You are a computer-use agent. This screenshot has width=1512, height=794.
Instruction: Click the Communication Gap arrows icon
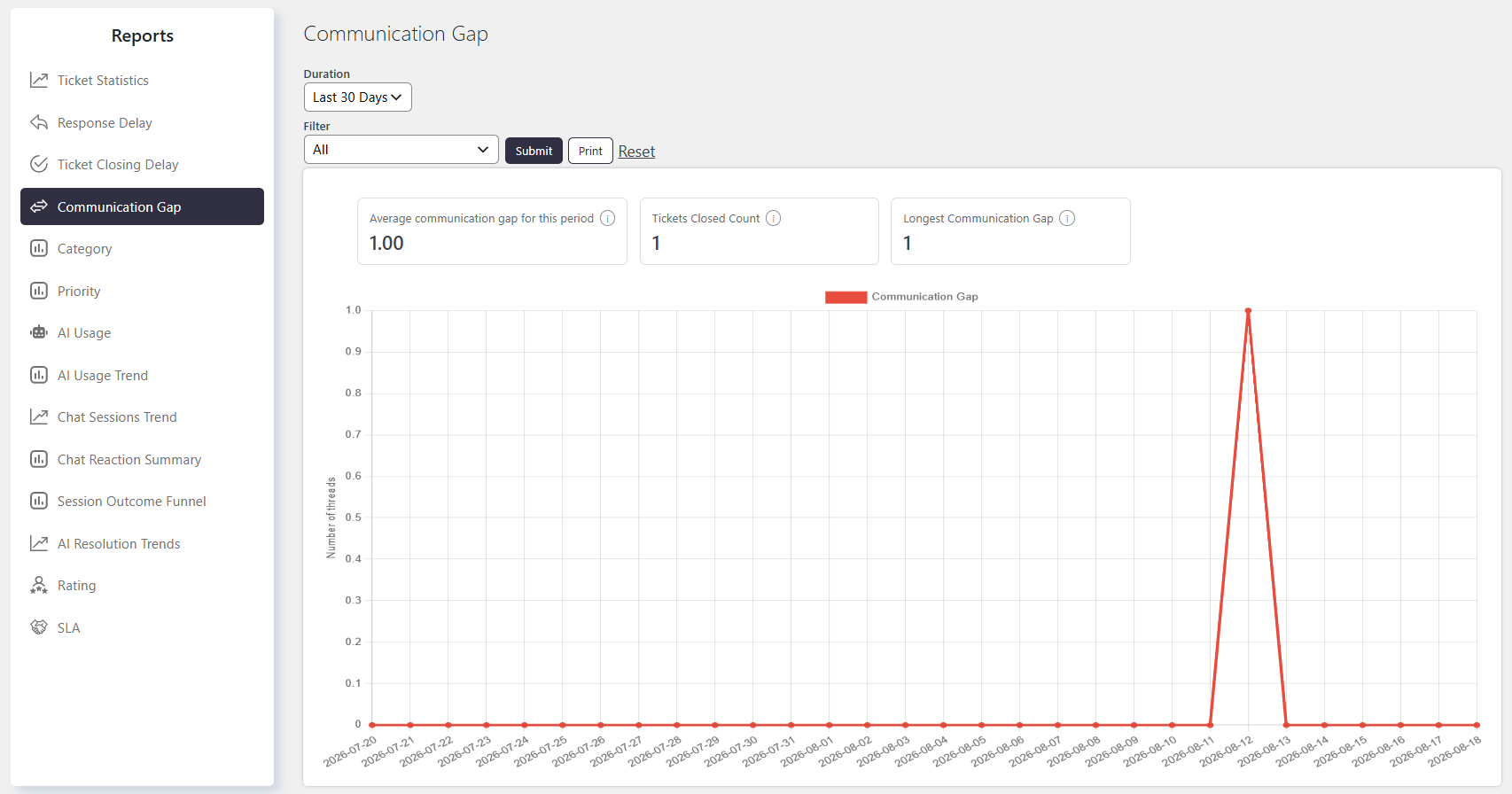point(39,206)
